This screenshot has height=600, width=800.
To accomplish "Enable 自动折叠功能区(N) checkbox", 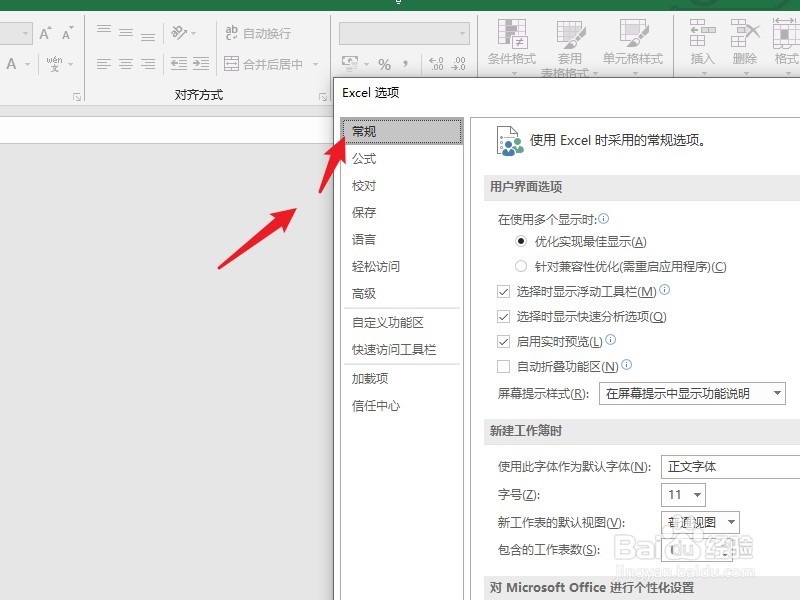I will [503, 366].
